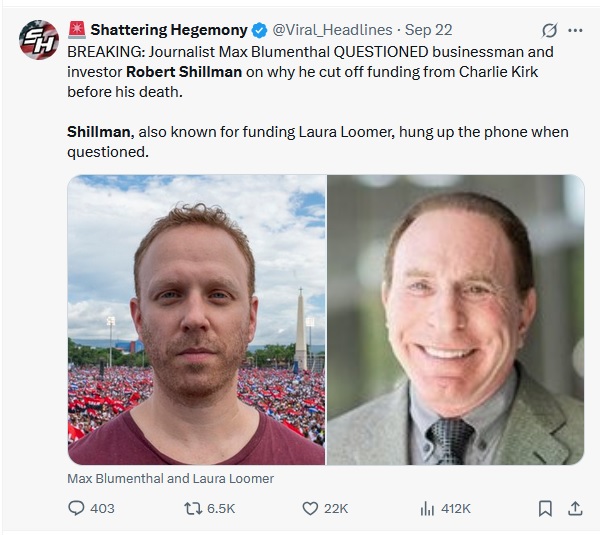Enlarge the left photo of rally crowd
The width and height of the screenshot is (606, 535).
[x=196, y=320]
